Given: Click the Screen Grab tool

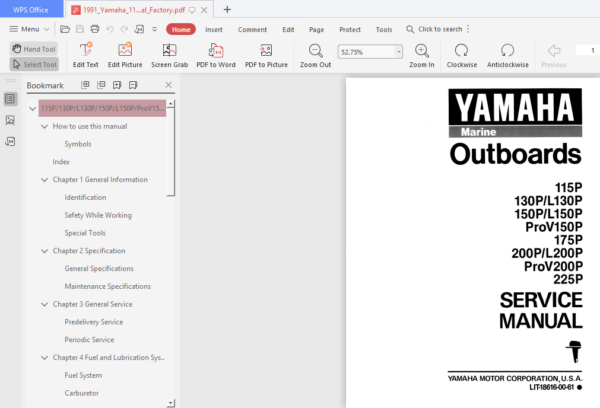Looking at the screenshot, I should point(170,55).
